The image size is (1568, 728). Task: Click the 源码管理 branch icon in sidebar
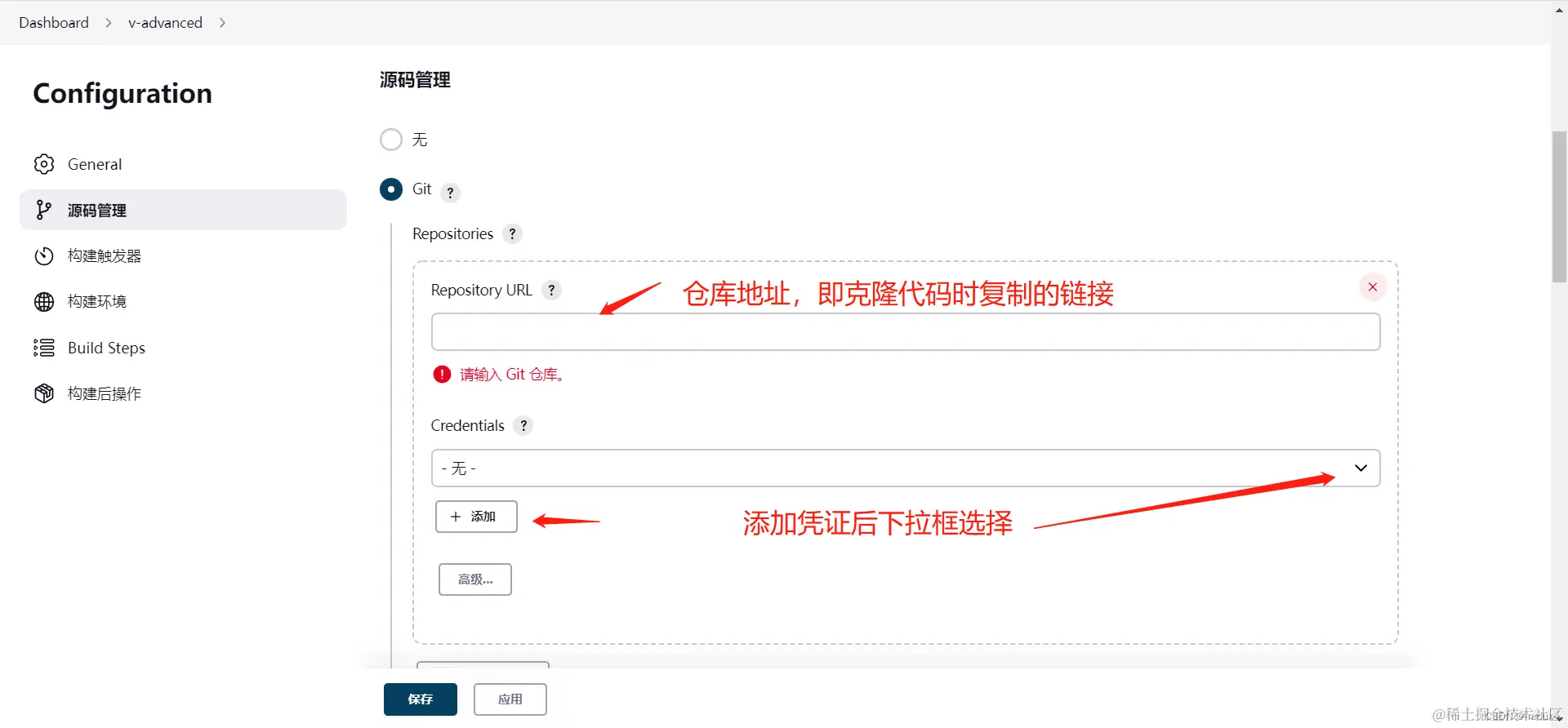click(44, 210)
